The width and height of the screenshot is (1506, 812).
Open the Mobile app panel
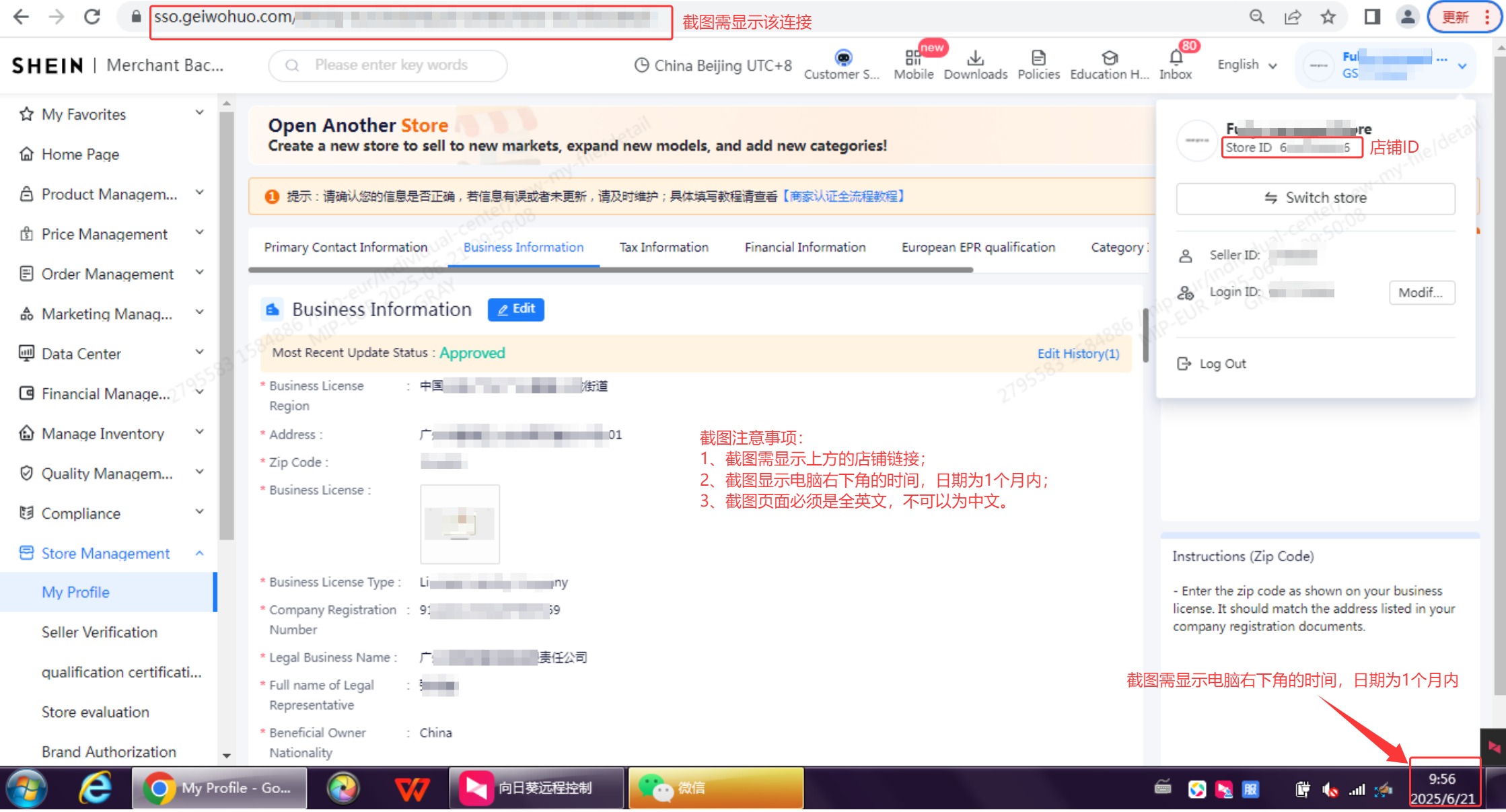(914, 64)
